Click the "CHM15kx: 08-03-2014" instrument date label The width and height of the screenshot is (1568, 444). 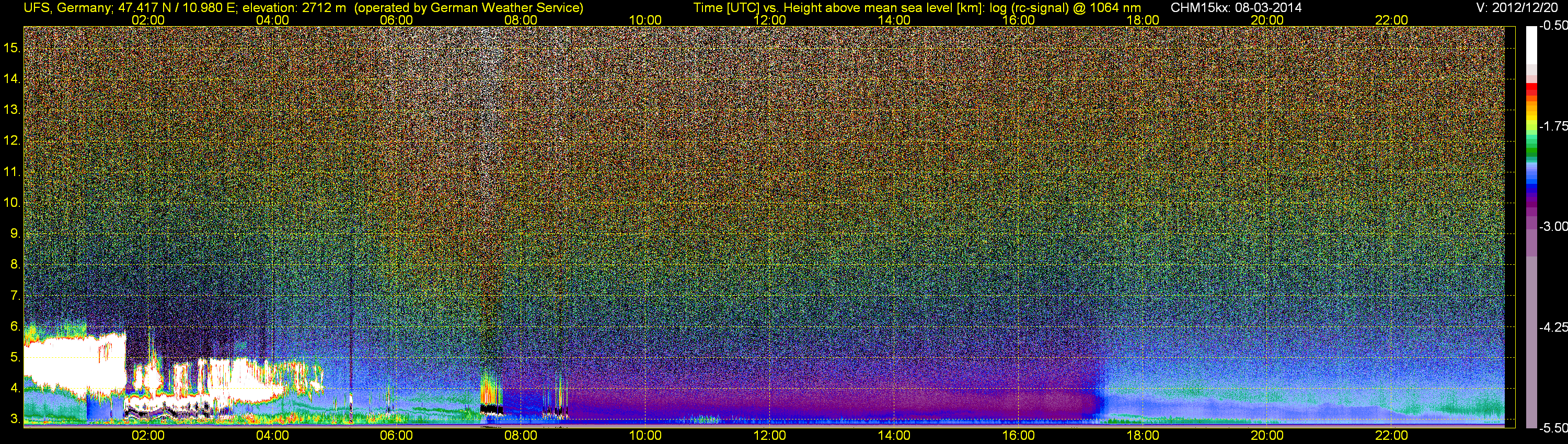(x=1235, y=7)
